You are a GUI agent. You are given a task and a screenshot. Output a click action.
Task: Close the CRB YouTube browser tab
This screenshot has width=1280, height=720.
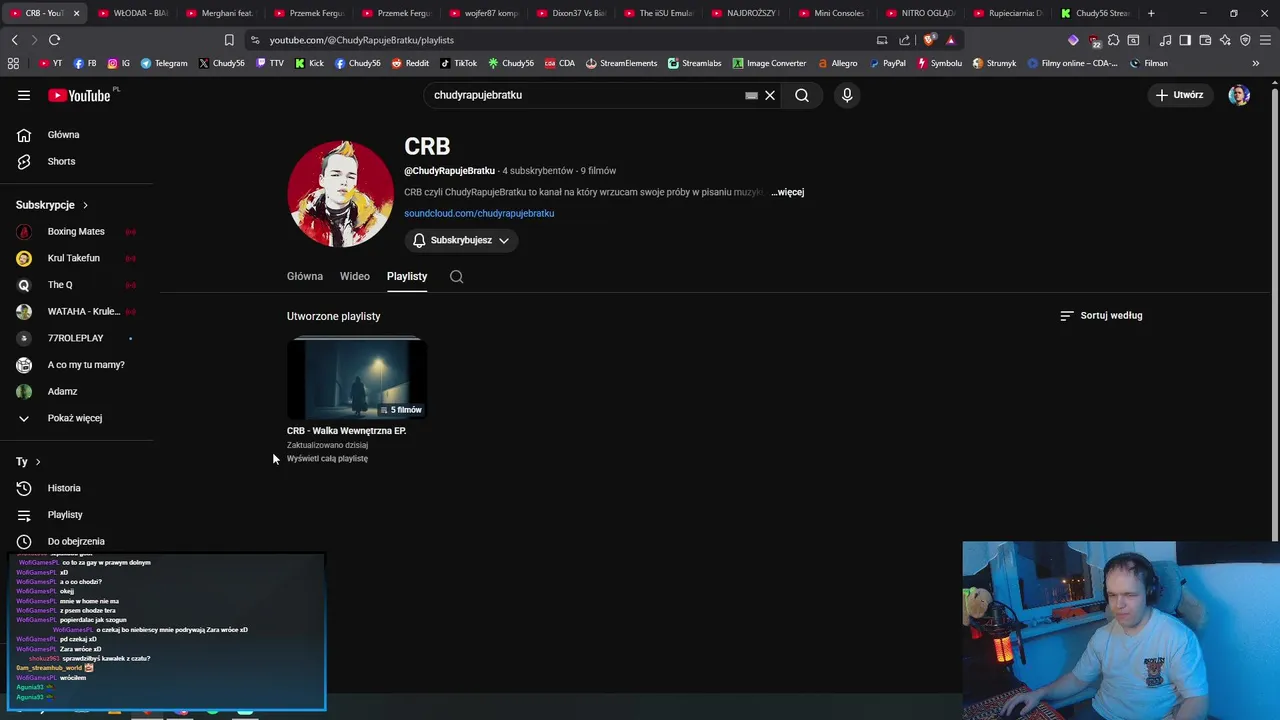76,13
